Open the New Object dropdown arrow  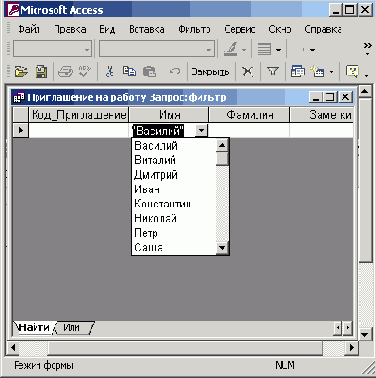pos(331,72)
